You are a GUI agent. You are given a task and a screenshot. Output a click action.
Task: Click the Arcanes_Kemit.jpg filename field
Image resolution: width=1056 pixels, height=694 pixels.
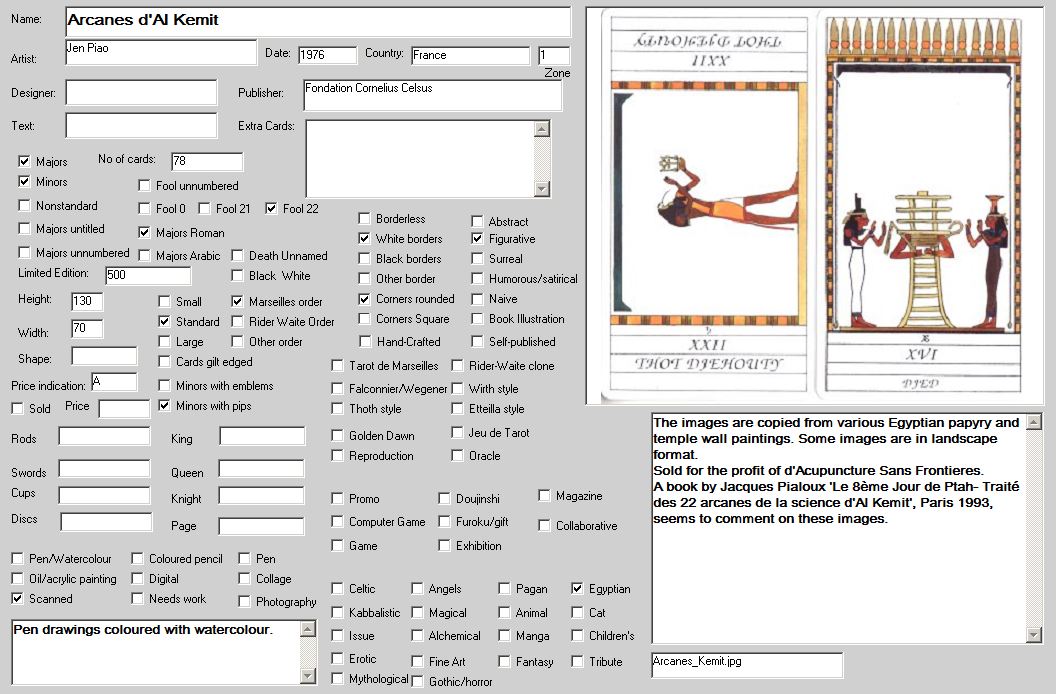tap(746, 665)
